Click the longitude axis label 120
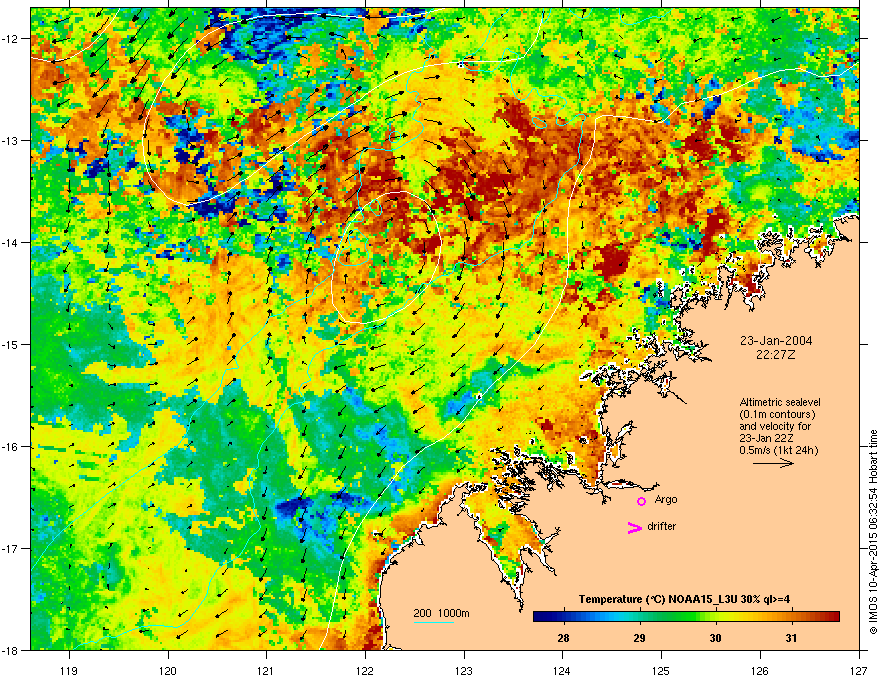This screenshot has width=880, height=680. click(x=168, y=670)
